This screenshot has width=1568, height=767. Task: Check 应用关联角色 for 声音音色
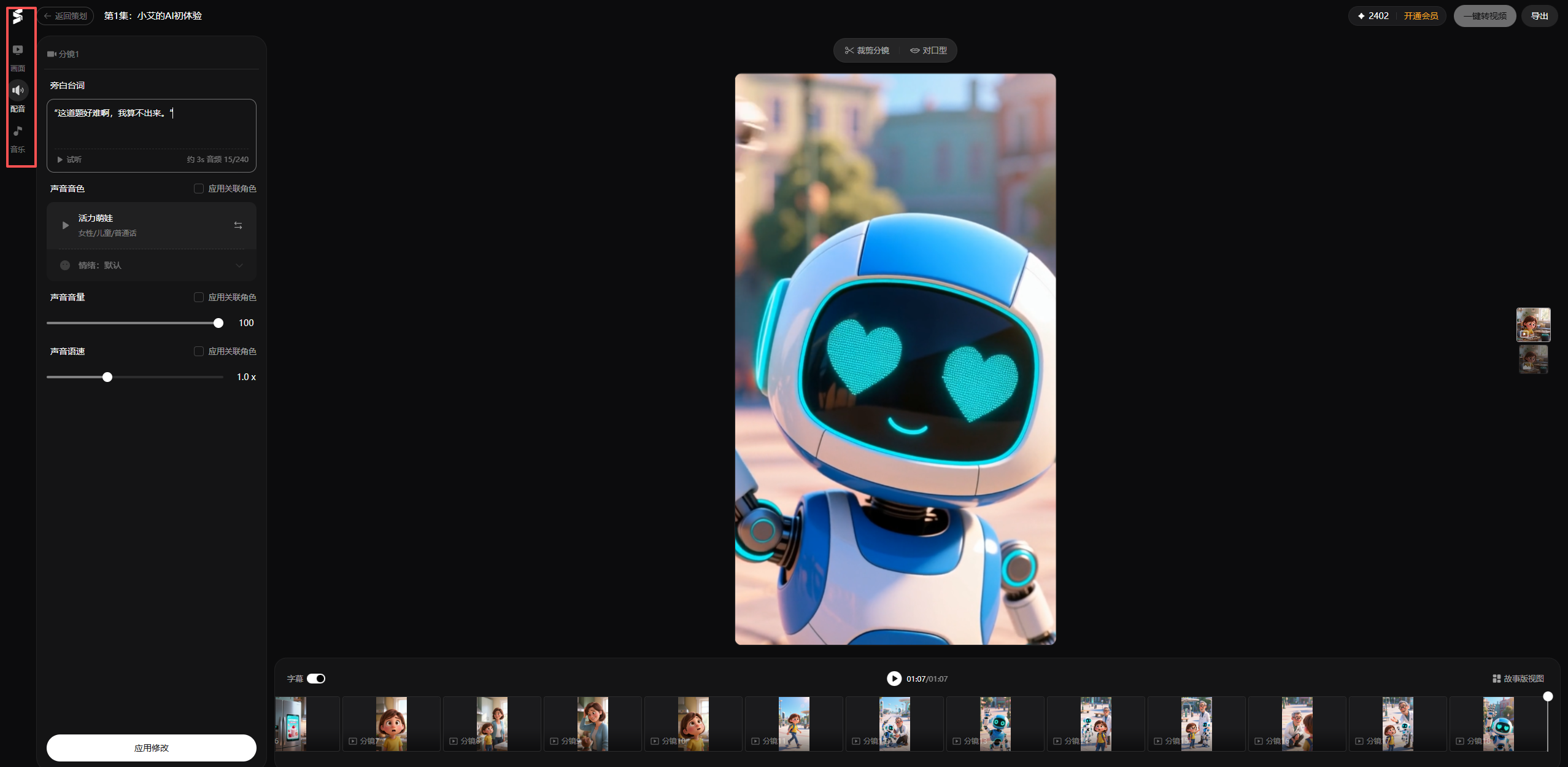199,189
